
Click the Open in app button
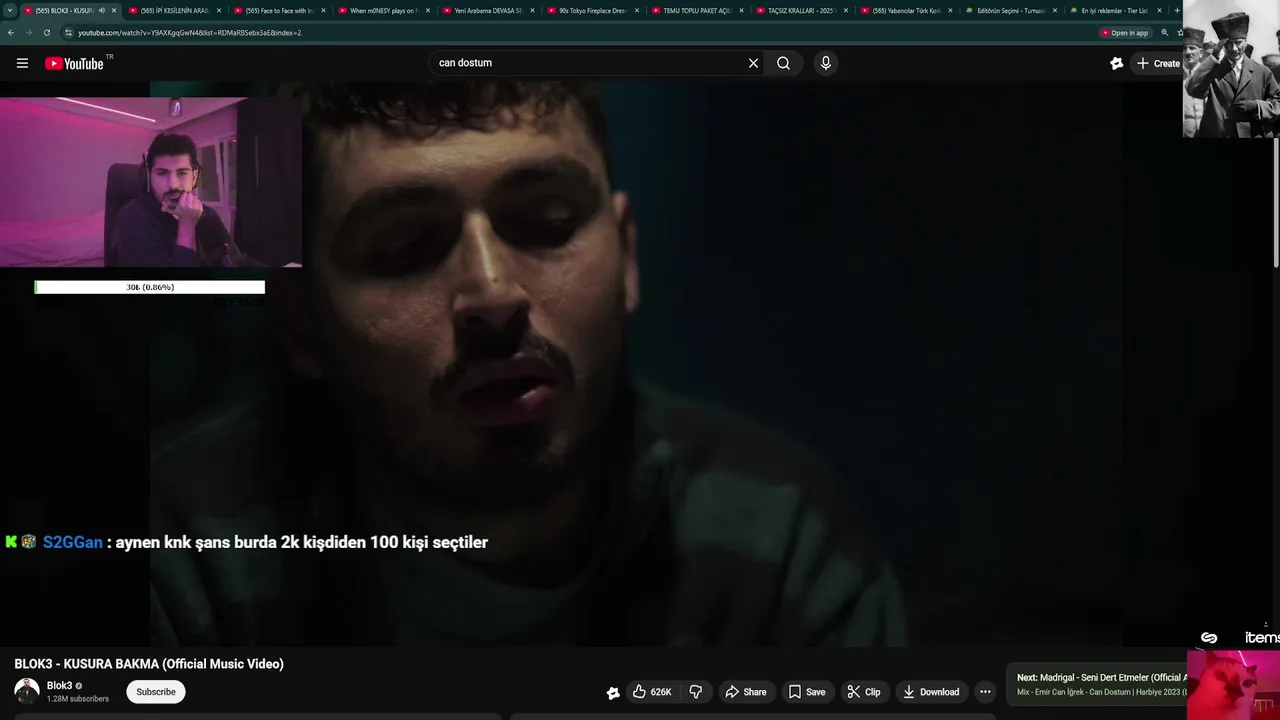[1125, 33]
